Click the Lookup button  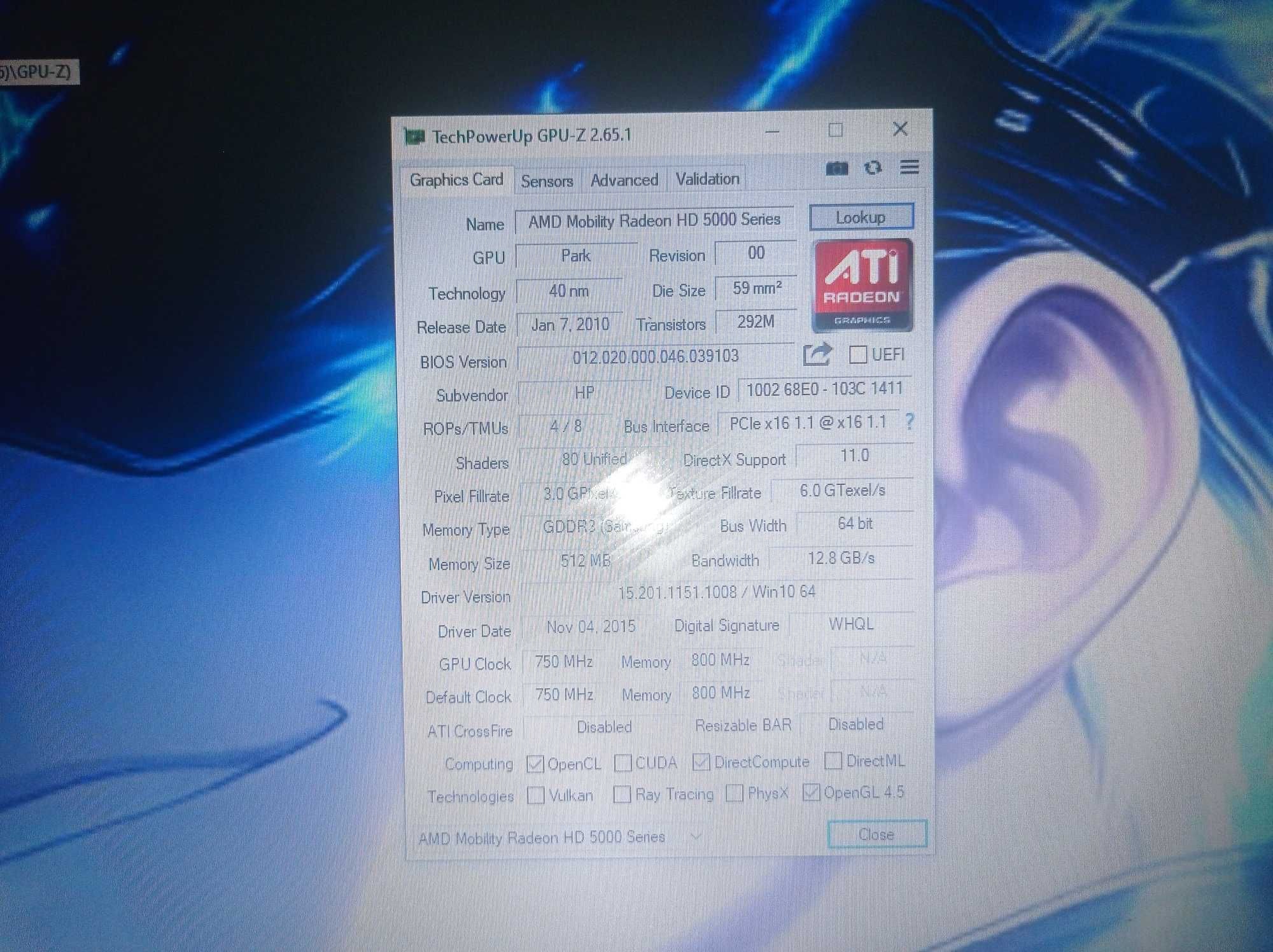coord(861,218)
